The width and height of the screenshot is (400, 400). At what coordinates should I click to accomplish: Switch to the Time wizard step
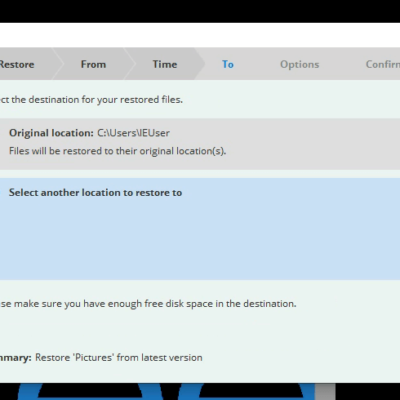pos(165,64)
